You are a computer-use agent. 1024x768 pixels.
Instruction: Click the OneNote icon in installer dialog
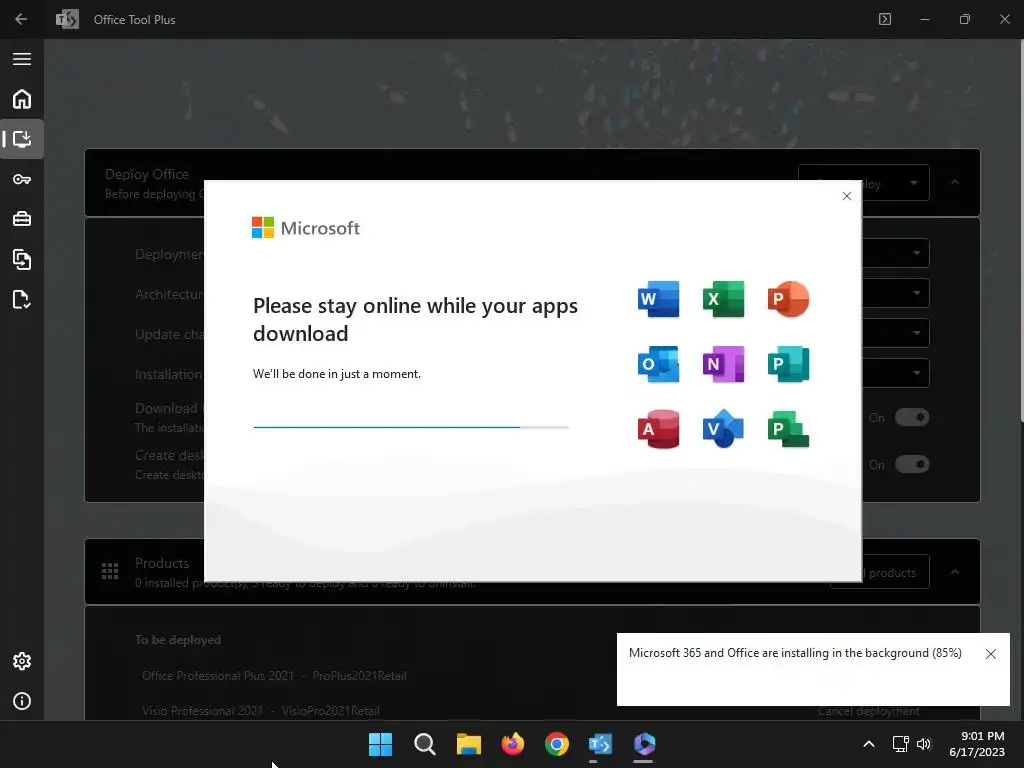723,364
